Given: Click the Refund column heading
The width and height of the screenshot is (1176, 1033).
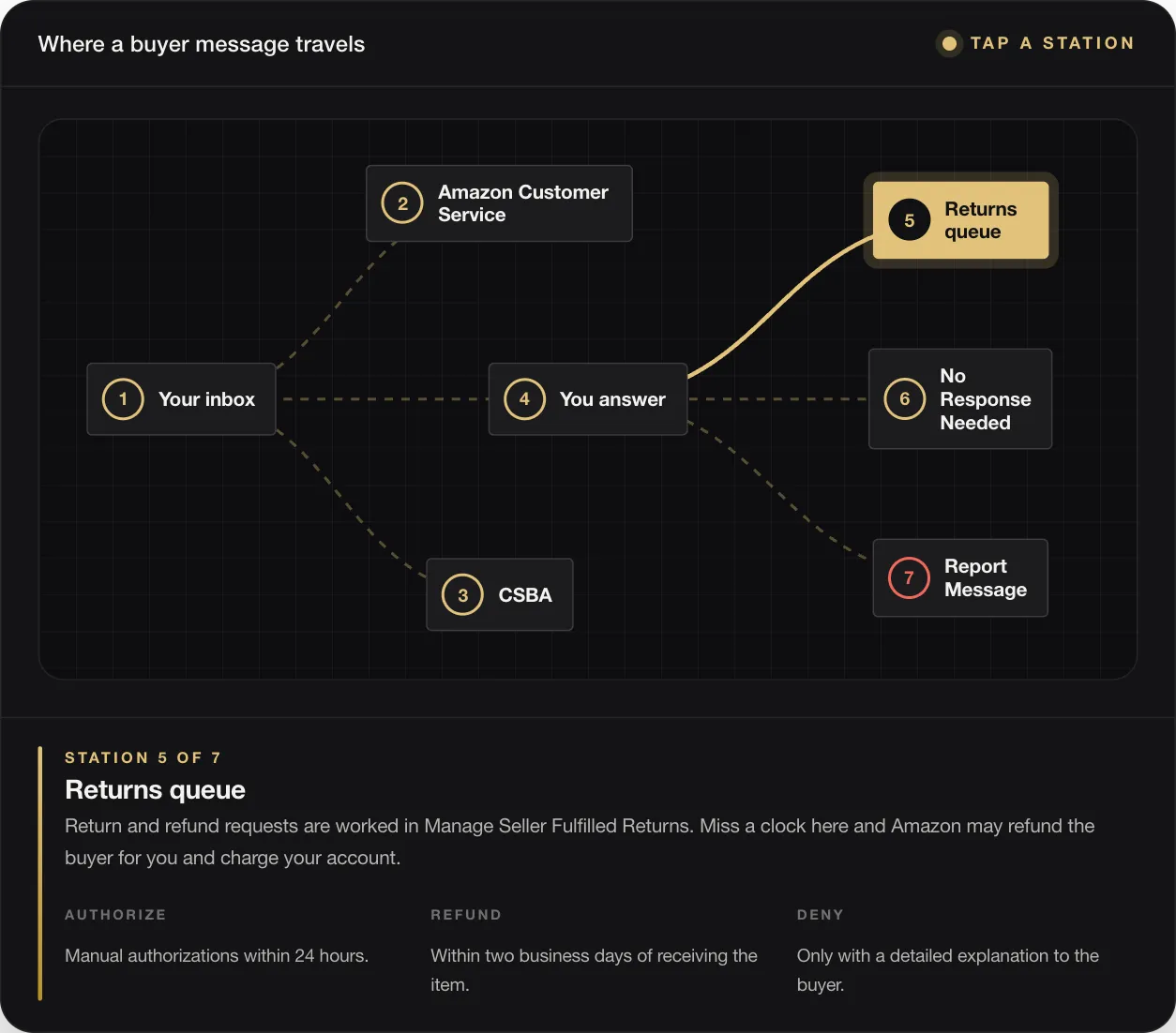Looking at the screenshot, I should coord(466,915).
